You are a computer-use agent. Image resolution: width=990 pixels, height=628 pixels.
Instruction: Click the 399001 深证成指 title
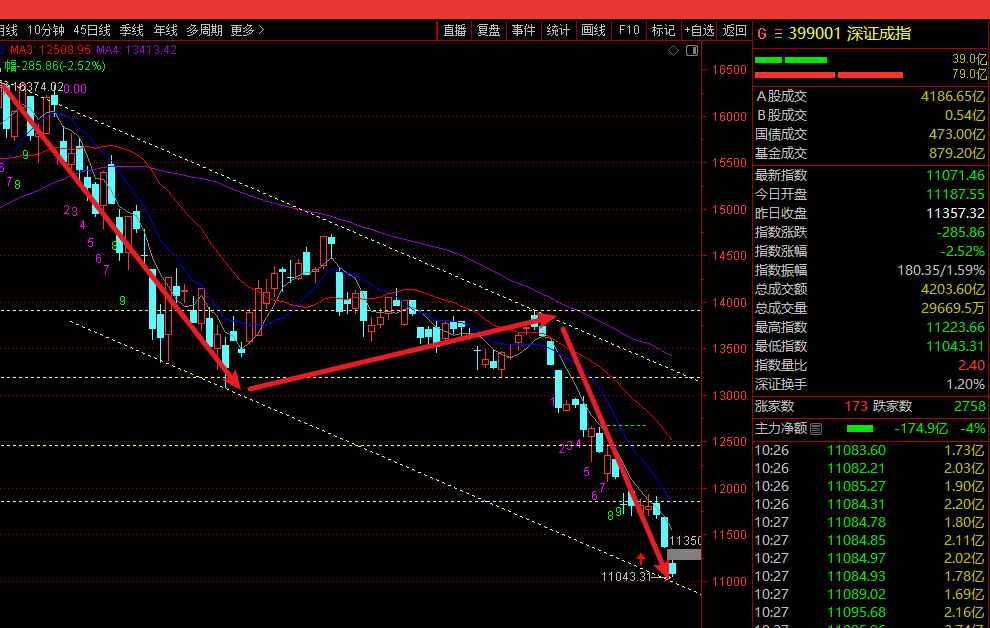tap(849, 34)
